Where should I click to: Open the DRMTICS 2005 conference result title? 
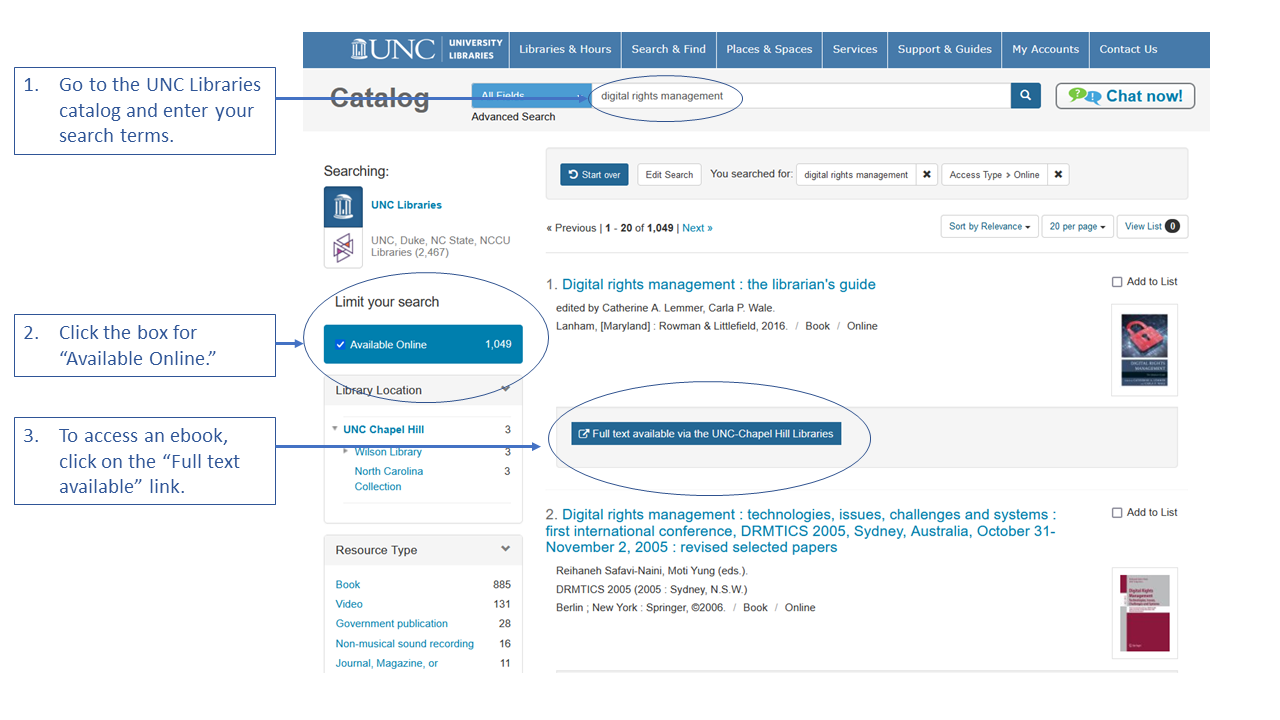coord(800,531)
